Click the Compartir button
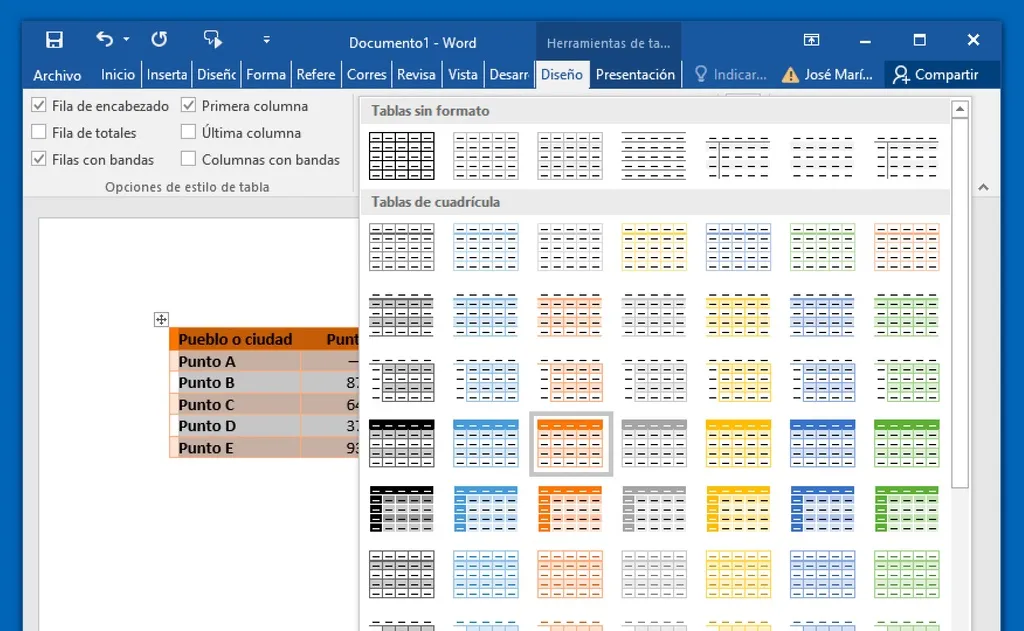 [941, 74]
